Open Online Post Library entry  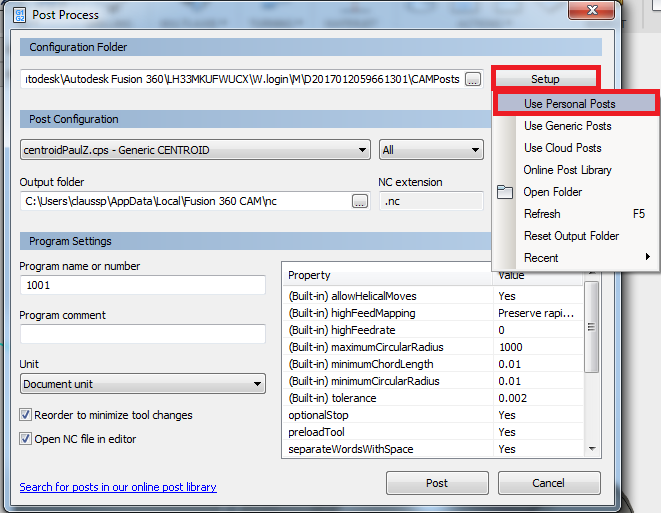click(x=575, y=170)
